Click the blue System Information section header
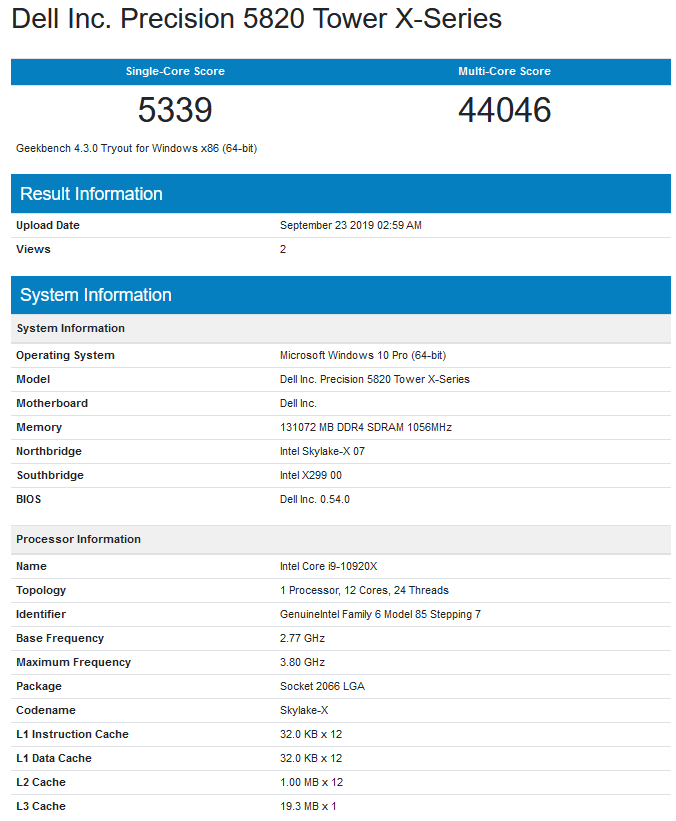676x821 pixels. click(x=95, y=295)
